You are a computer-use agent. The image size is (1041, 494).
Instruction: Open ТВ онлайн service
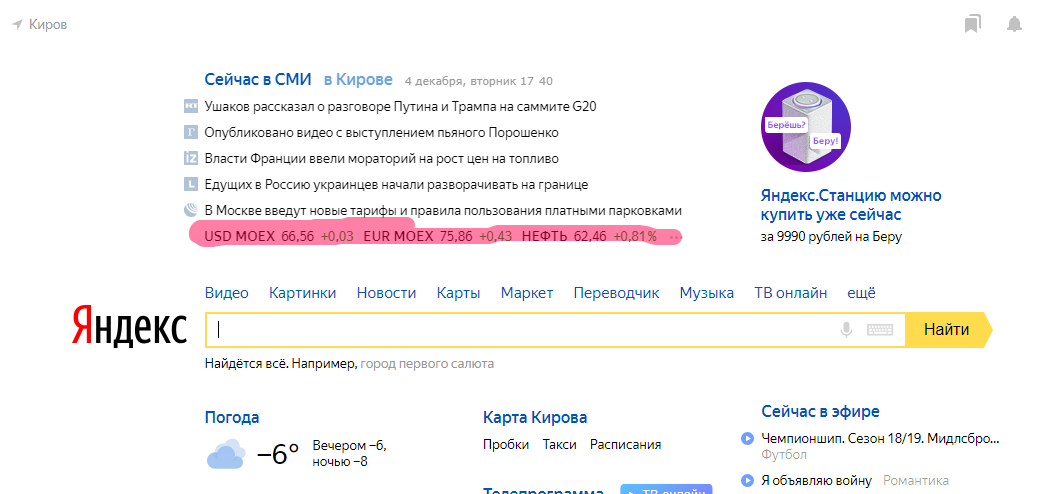point(791,293)
